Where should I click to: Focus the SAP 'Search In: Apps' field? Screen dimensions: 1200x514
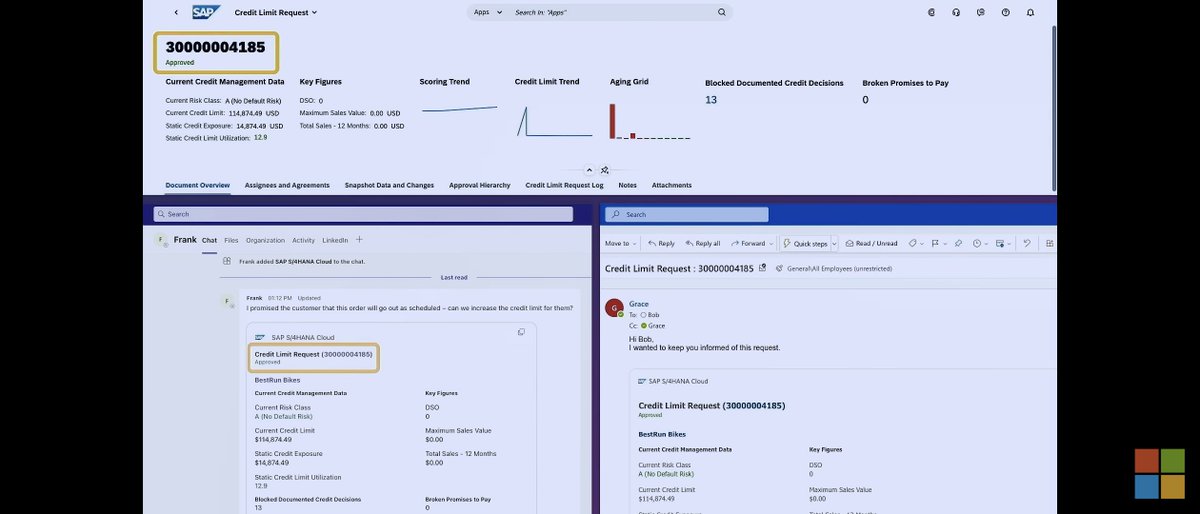pyautogui.click(x=612, y=12)
